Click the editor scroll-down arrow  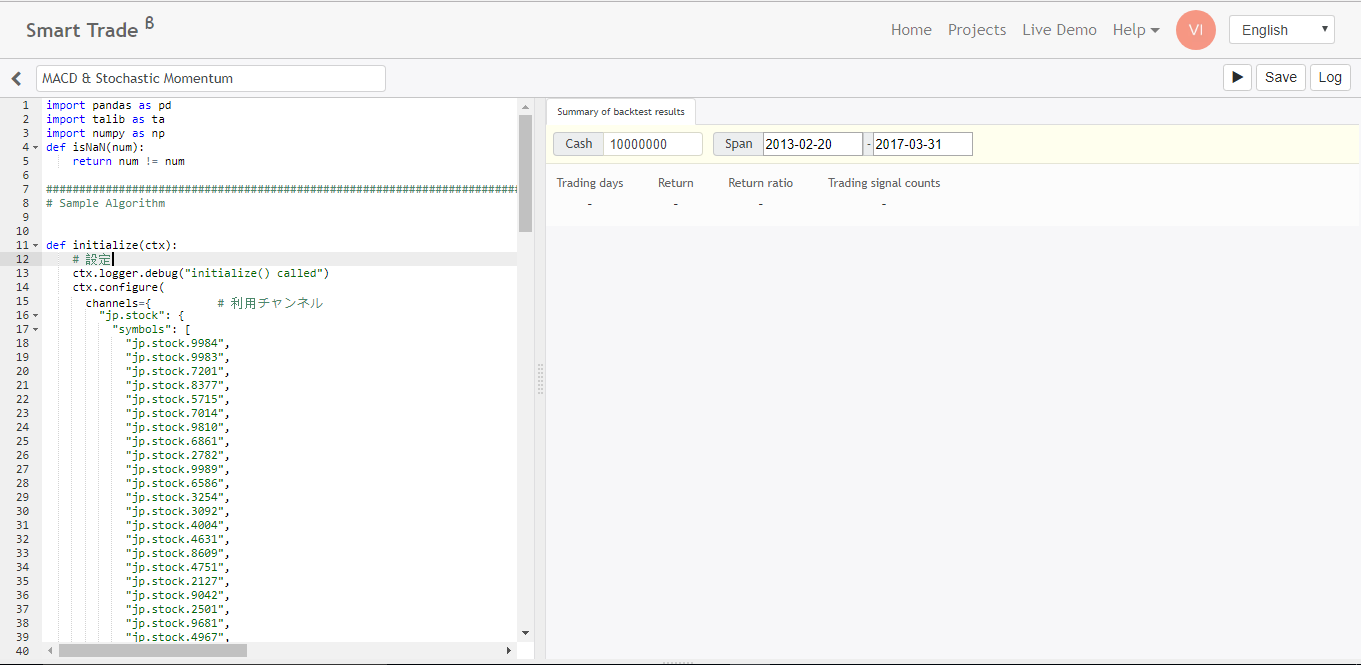[x=526, y=632]
